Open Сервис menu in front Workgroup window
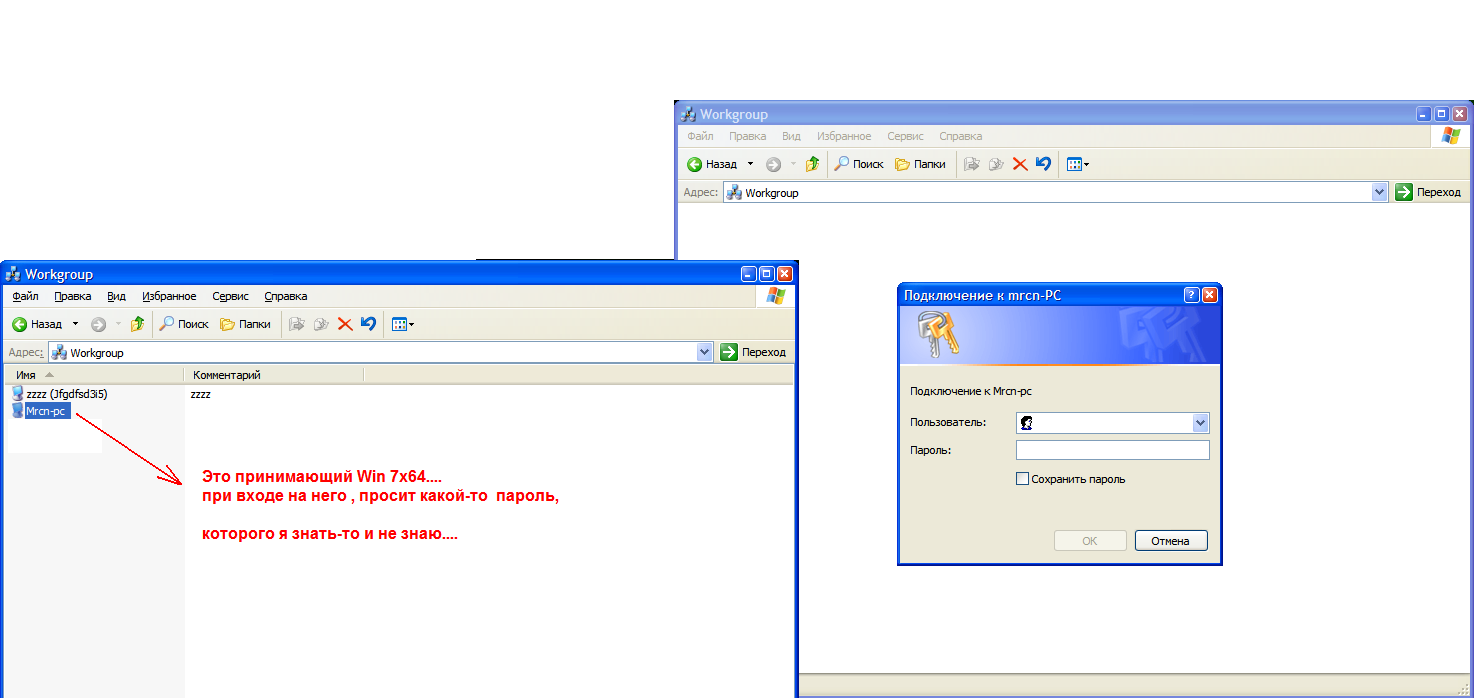Viewport: 1474px width, 699px height. [x=231, y=296]
